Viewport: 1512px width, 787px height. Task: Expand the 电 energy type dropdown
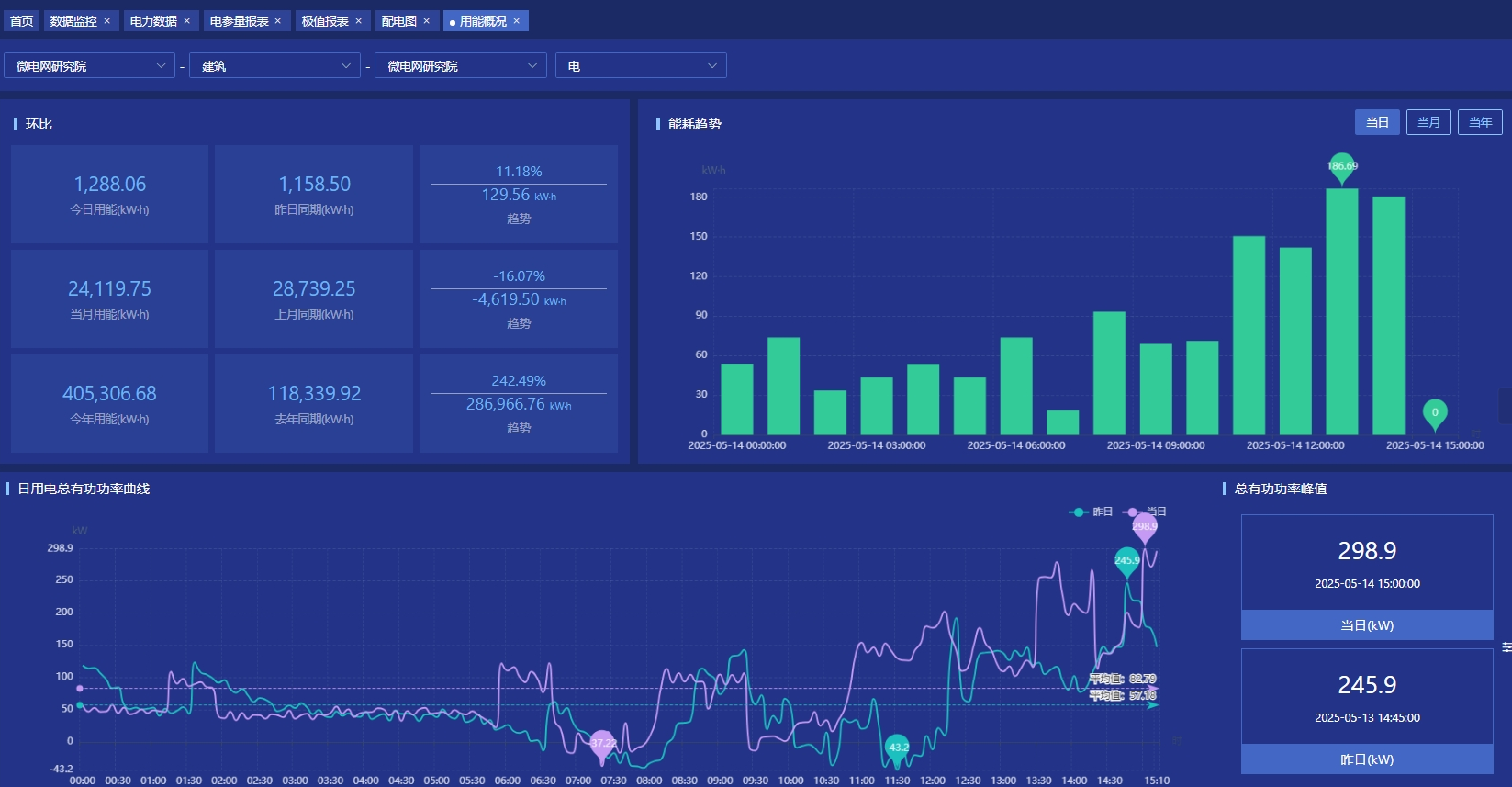(641, 66)
